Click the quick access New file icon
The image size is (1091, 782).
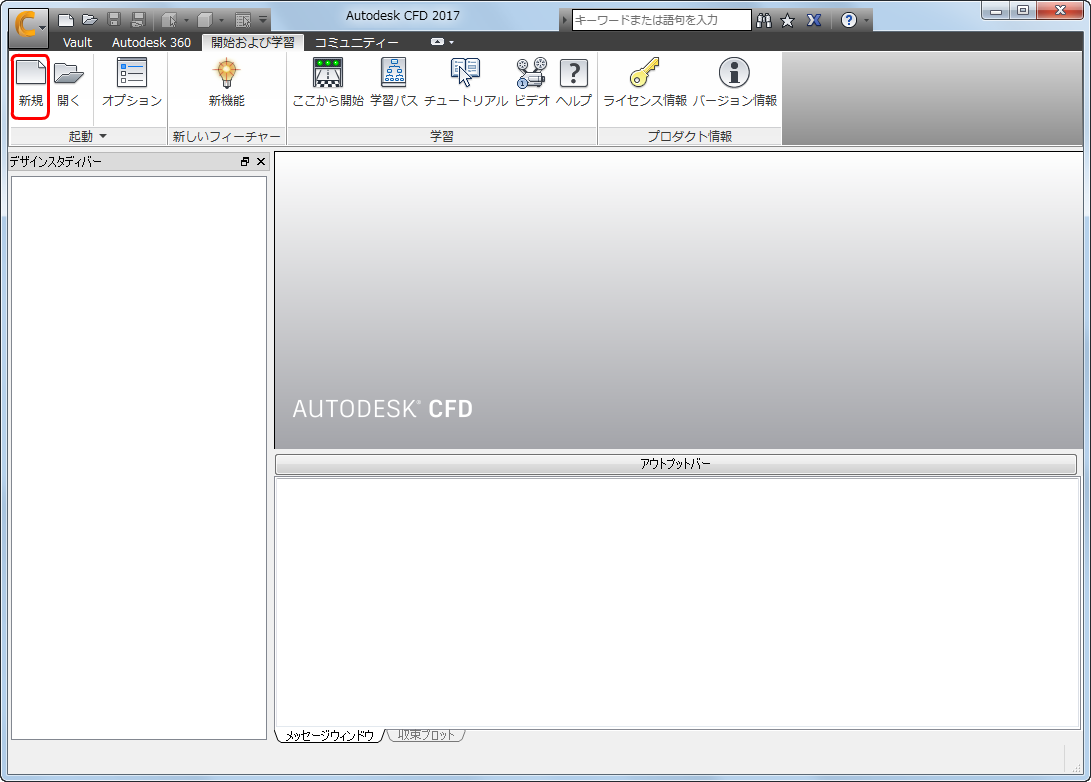65,20
